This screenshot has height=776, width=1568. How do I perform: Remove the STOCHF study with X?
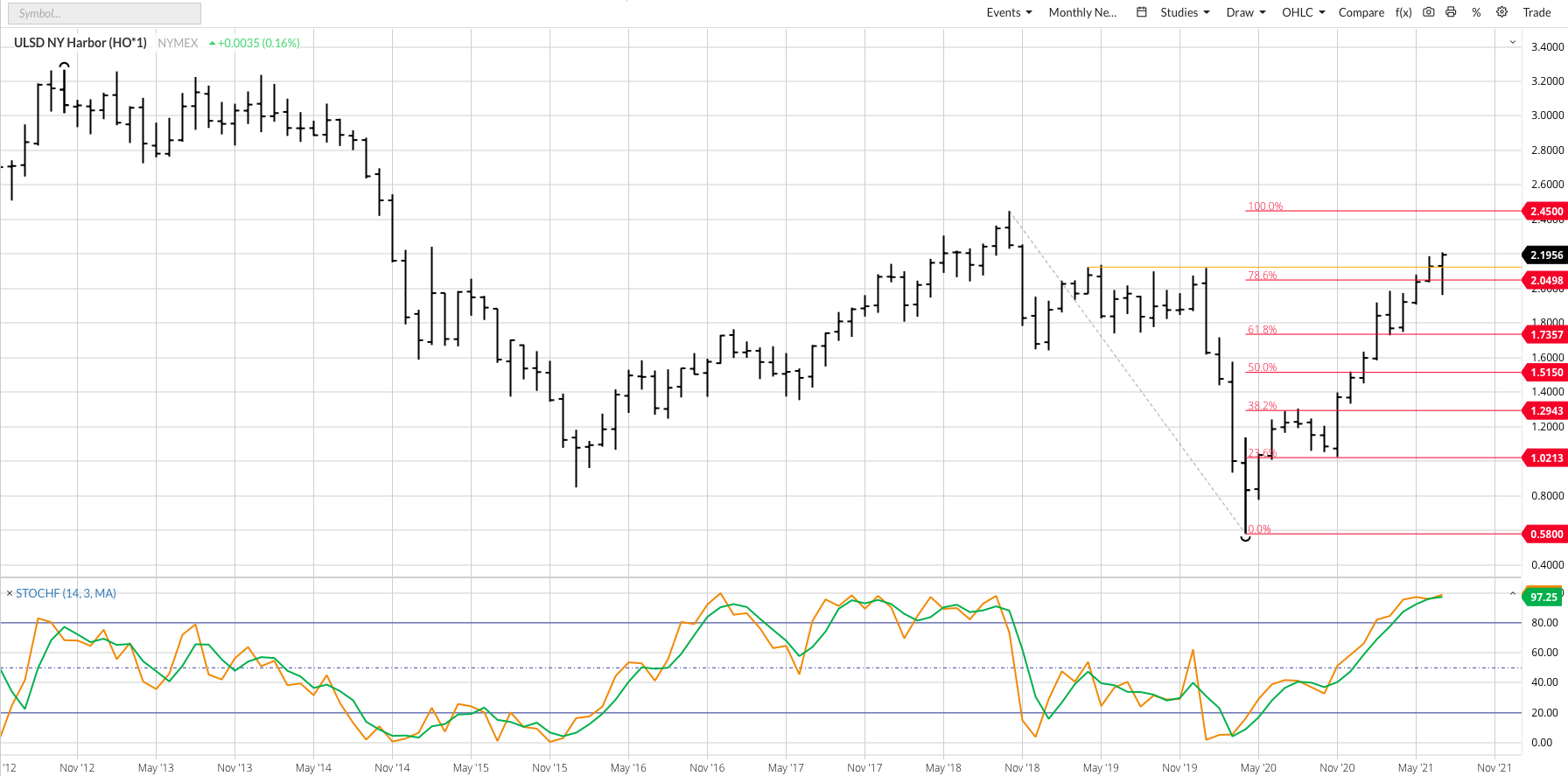point(10,593)
